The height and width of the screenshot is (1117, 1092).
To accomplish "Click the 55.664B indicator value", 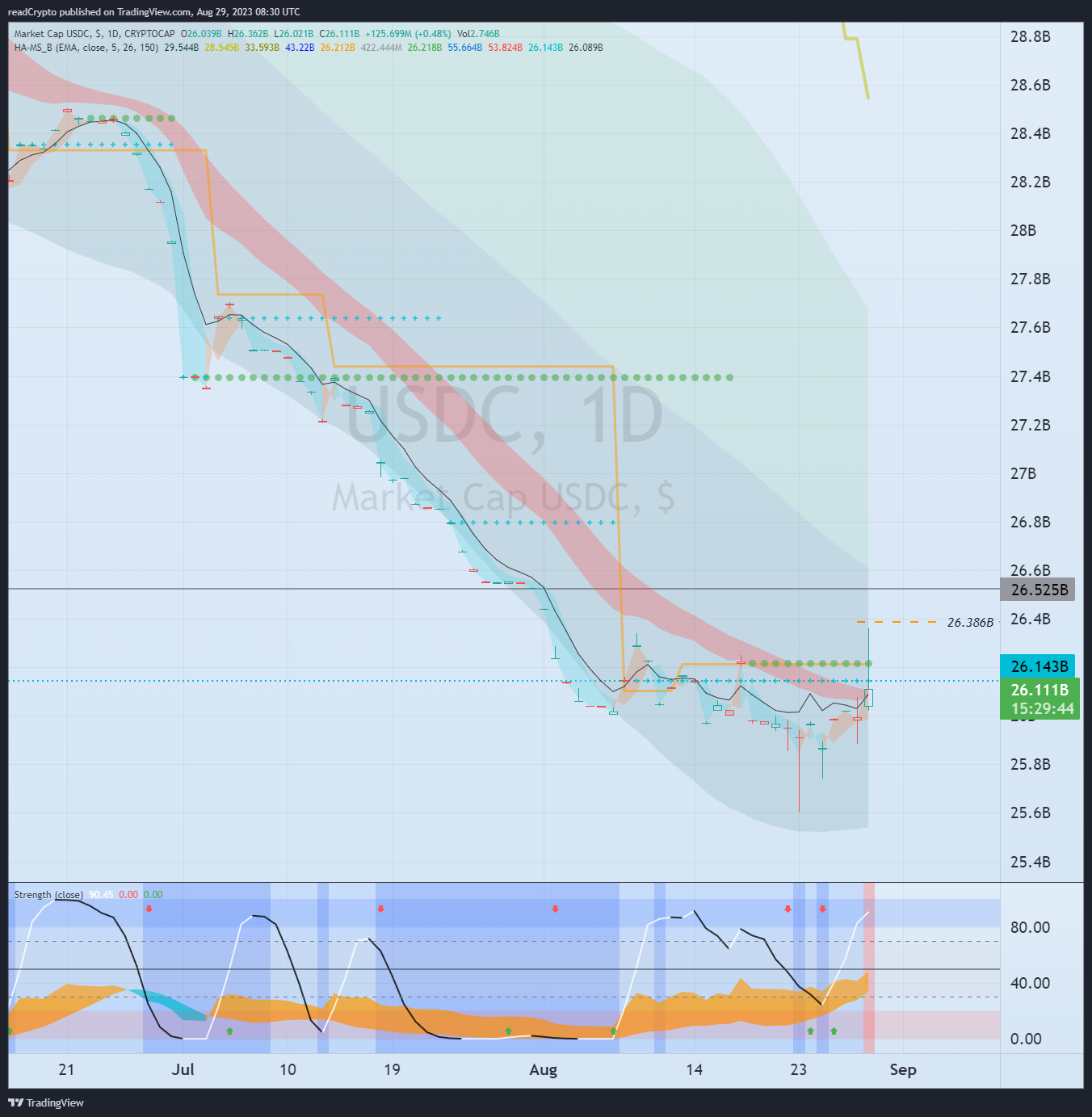I will click(465, 48).
